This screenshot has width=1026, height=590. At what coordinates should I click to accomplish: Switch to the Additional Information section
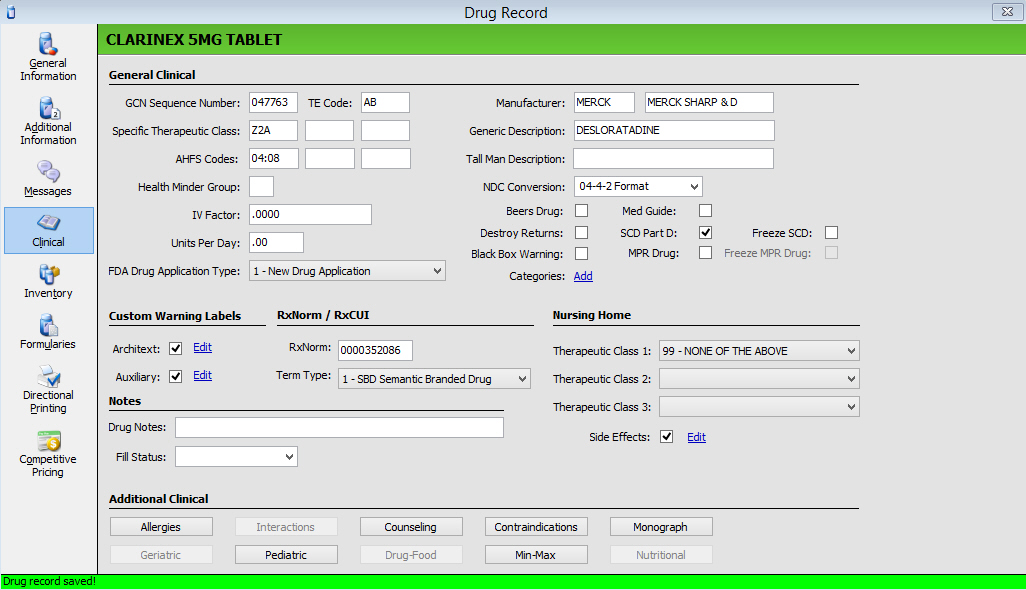[x=48, y=121]
